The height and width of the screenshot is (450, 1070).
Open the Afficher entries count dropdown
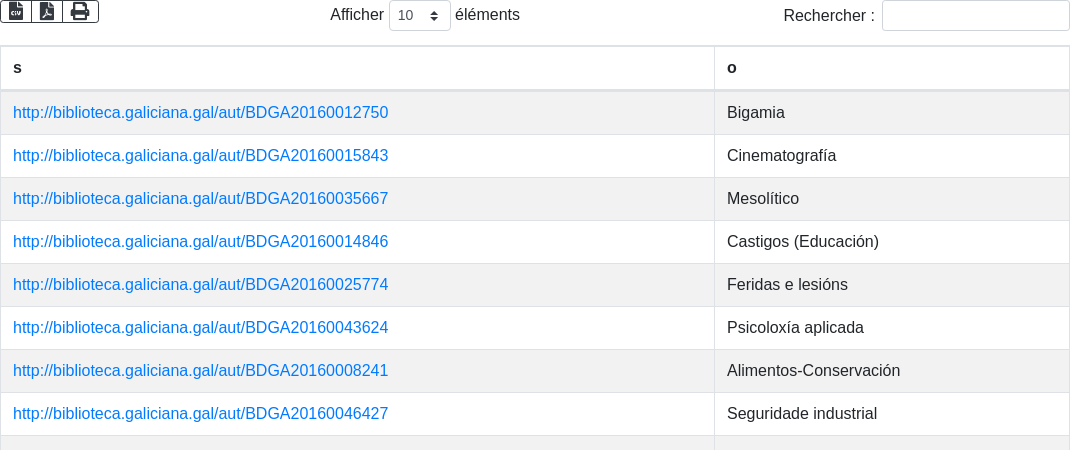(419, 15)
